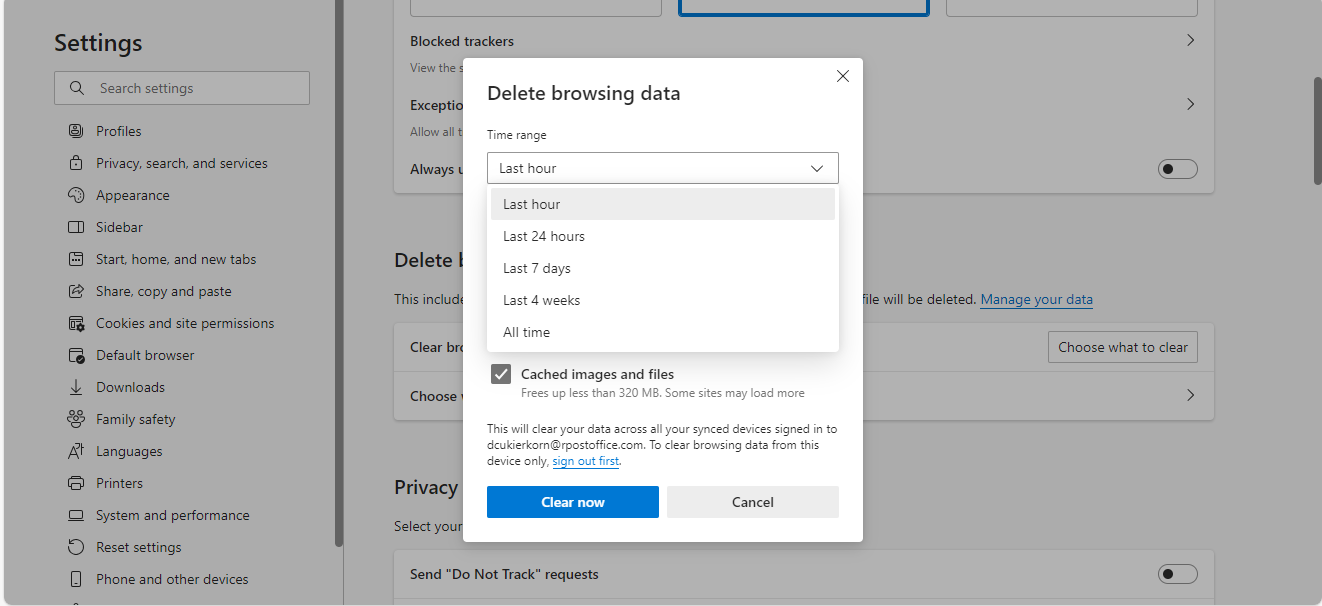Follow the sign out first link
Screen dimensions: 1322x606
pos(586,461)
